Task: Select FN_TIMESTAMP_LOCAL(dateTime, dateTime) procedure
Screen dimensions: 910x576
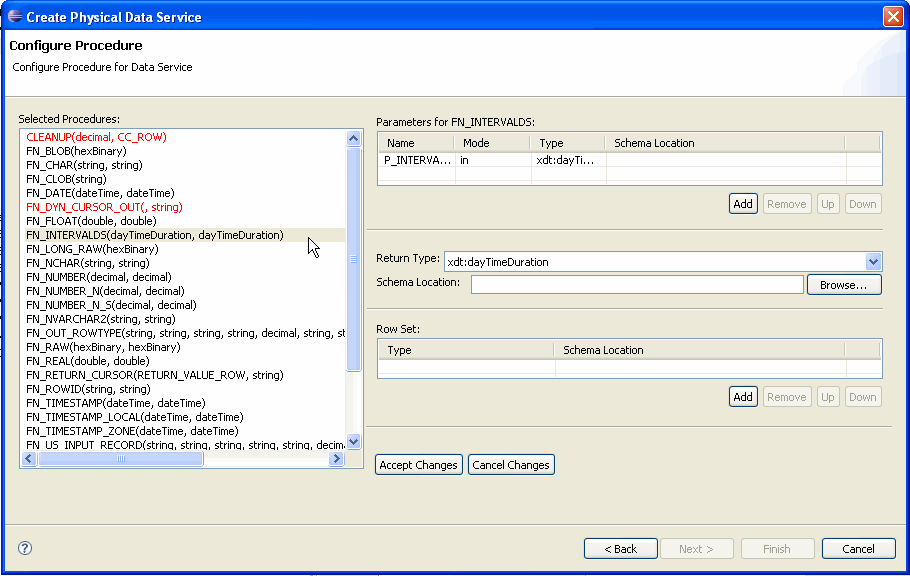Action: click(x=135, y=417)
